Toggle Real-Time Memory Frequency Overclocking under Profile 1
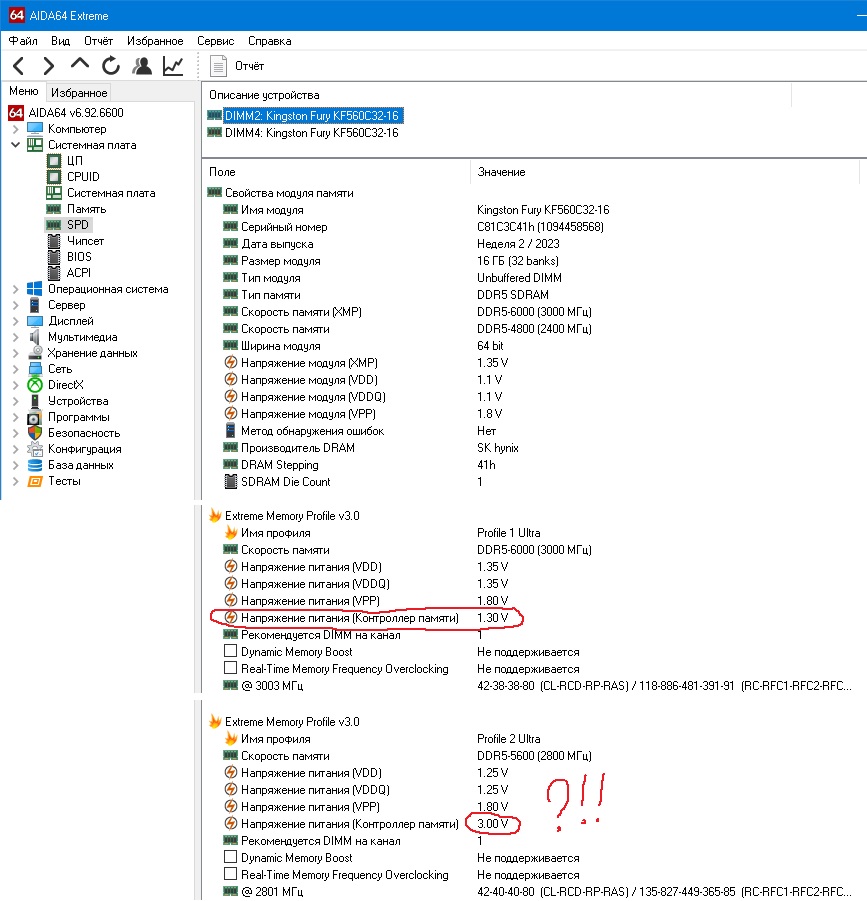Viewport: 867px width, 901px height. [x=230, y=668]
